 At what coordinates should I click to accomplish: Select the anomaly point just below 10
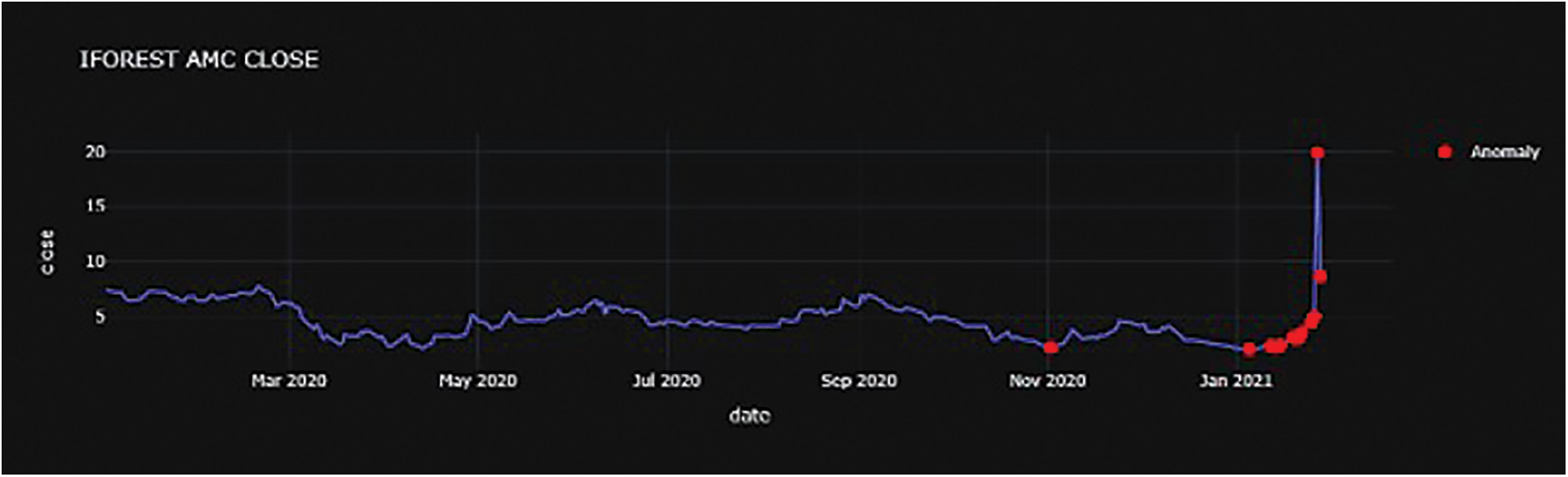(1320, 277)
